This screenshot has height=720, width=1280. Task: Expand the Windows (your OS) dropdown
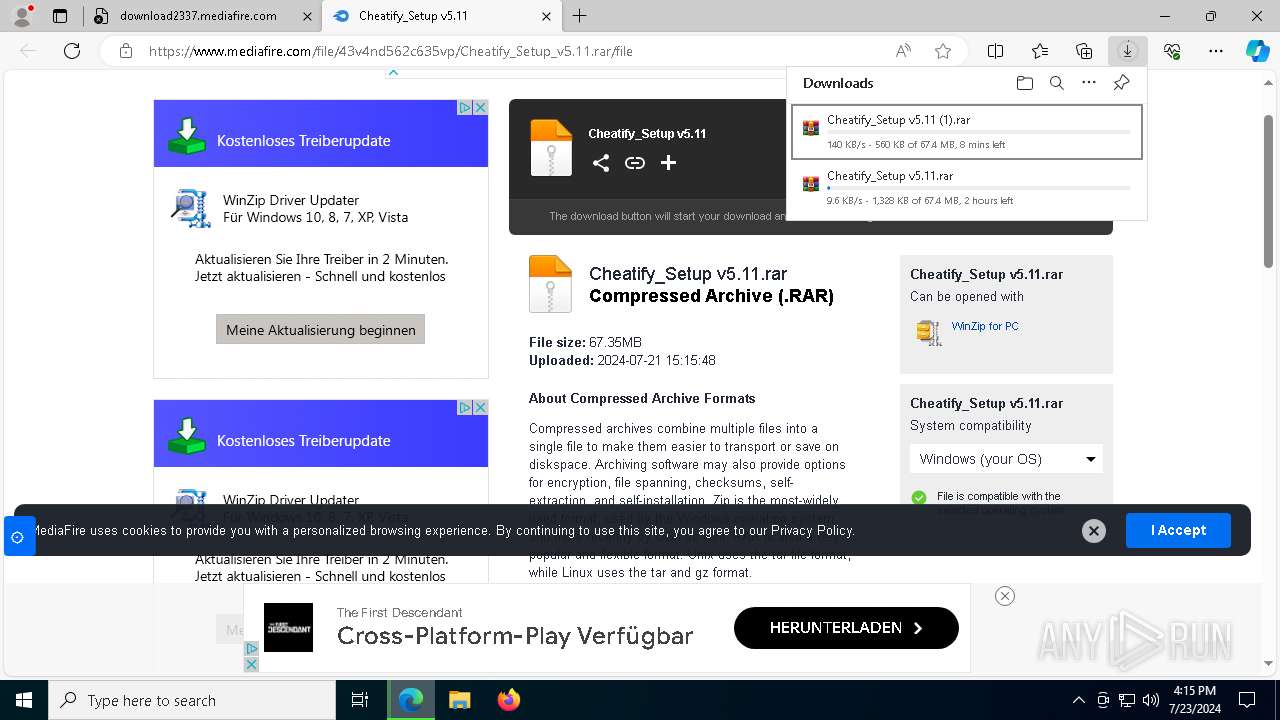1006,459
